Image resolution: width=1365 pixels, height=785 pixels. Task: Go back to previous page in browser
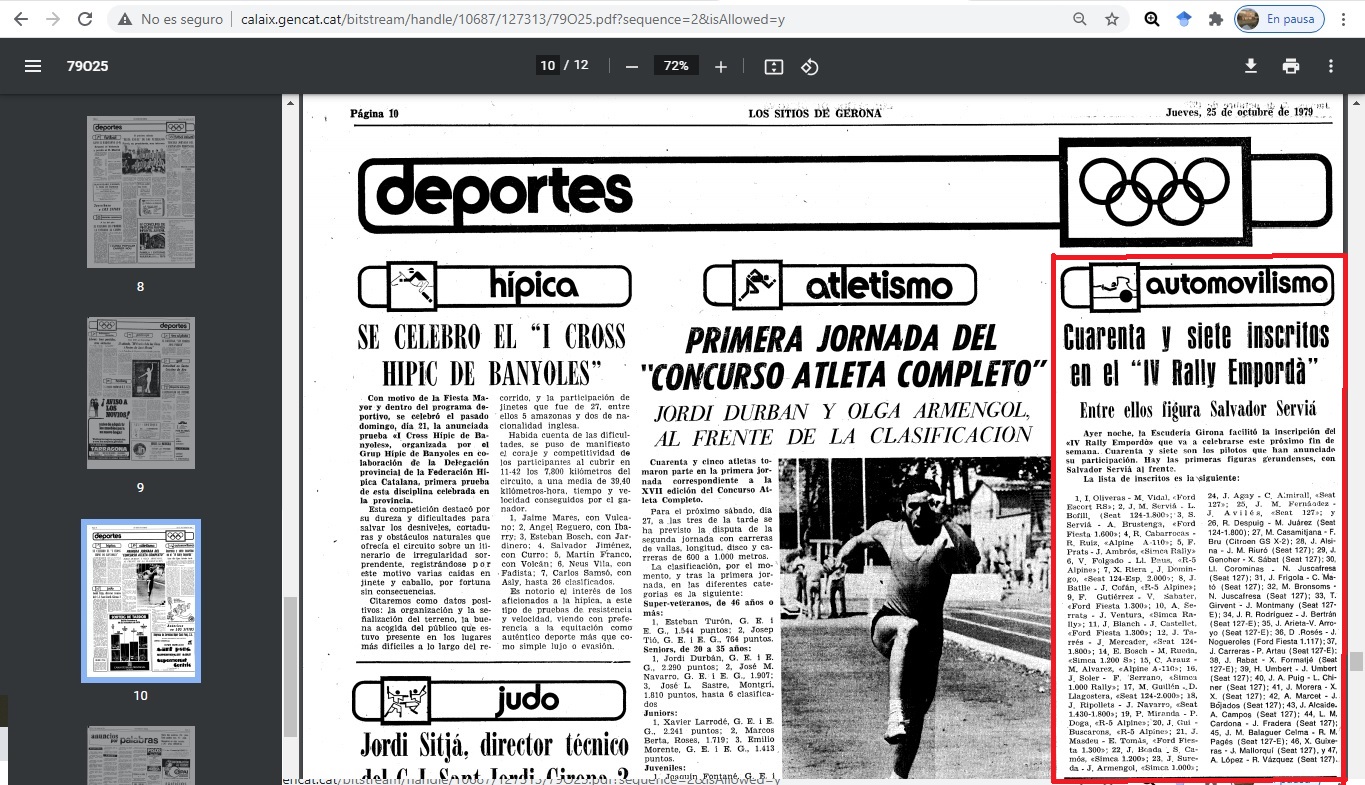pos(23,19)
